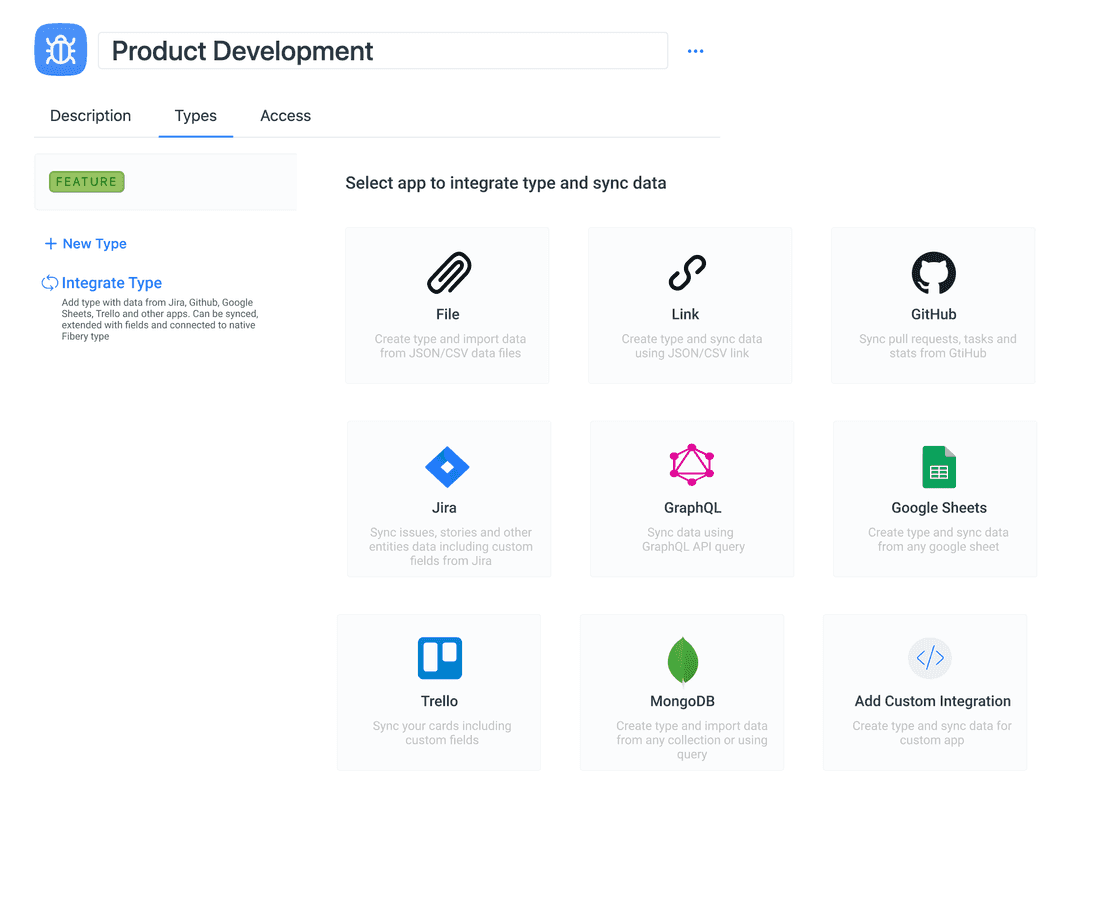Viewport: 1100px width, 906px height.
Task: Click the Product Development name field
Action: point(382,51)
